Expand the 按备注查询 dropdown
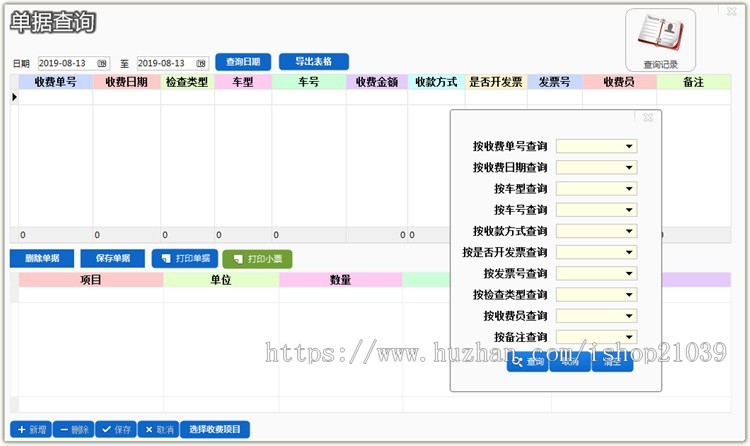This screenshot has width=750, height=446. point(629,337)
